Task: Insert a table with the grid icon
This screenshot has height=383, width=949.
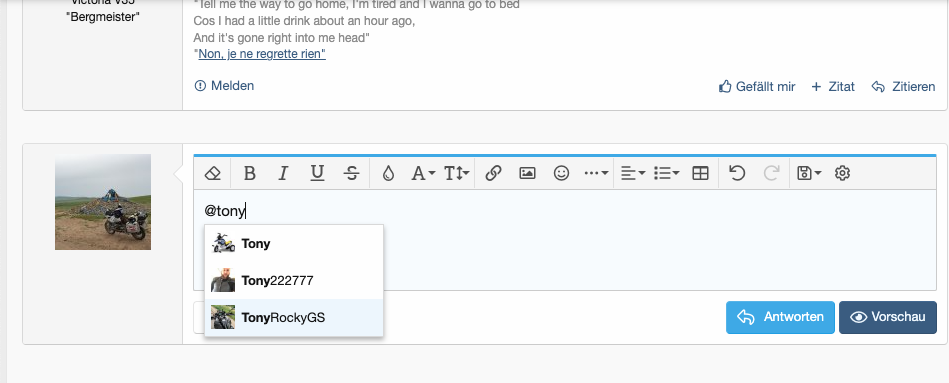Action: point(700,174)
